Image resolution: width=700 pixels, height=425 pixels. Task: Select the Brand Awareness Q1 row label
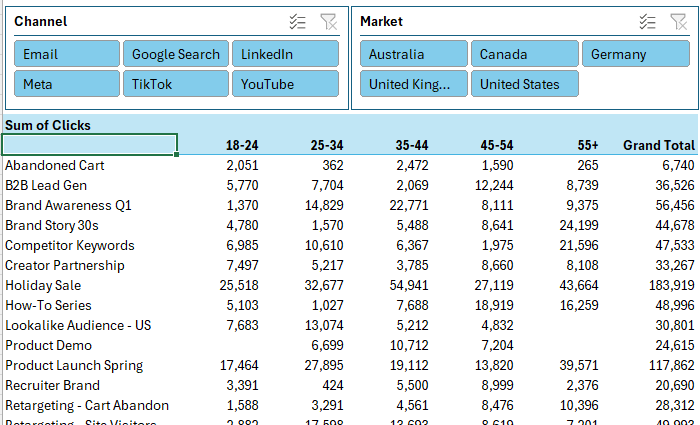(x=68, y=205)
